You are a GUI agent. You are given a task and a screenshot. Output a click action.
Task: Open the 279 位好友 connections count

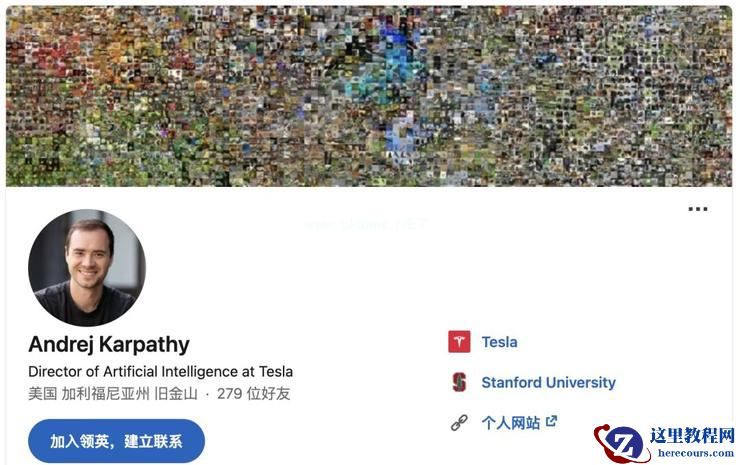(x=253, y=394)
